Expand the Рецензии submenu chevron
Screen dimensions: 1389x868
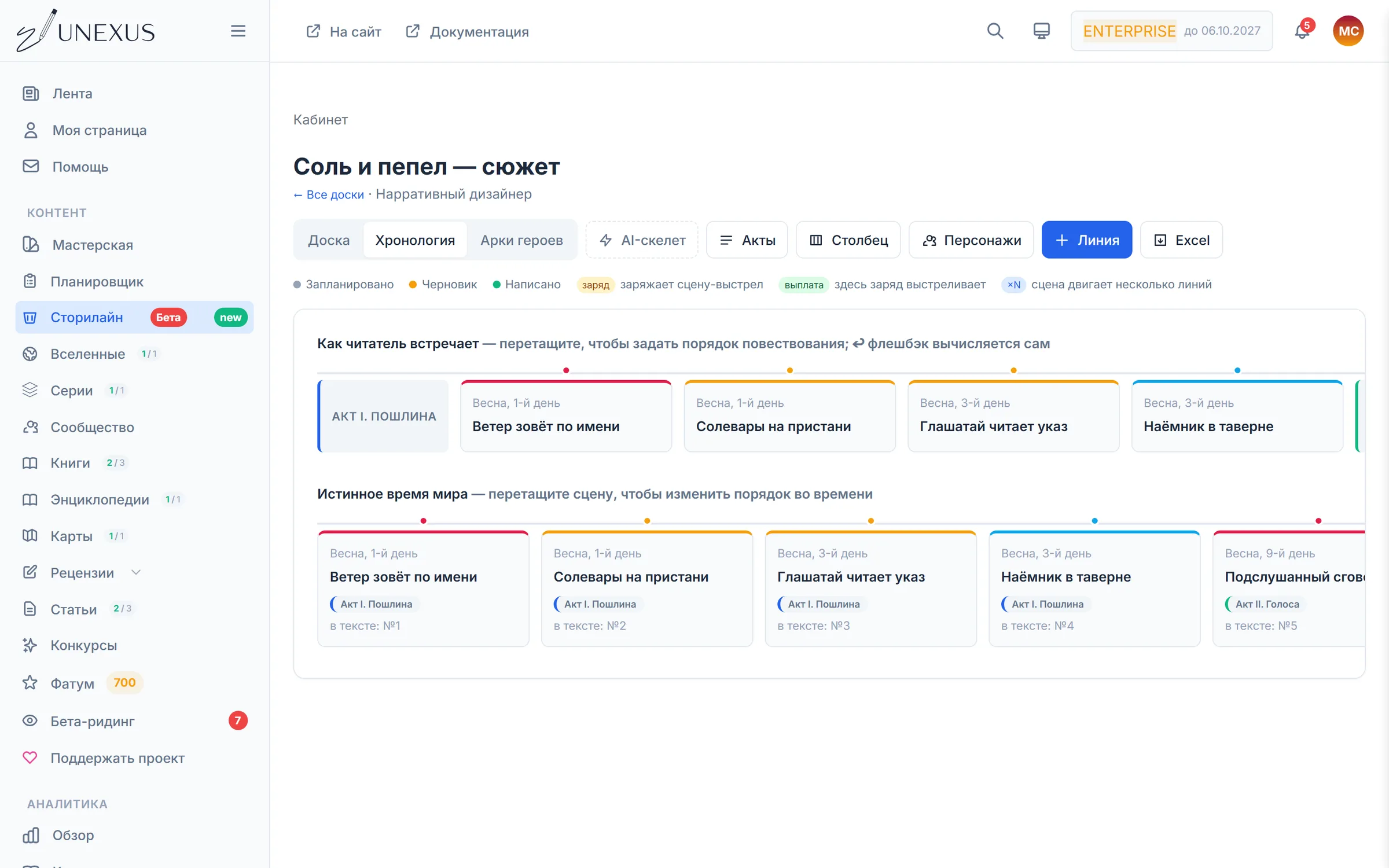tap(136, 572)
